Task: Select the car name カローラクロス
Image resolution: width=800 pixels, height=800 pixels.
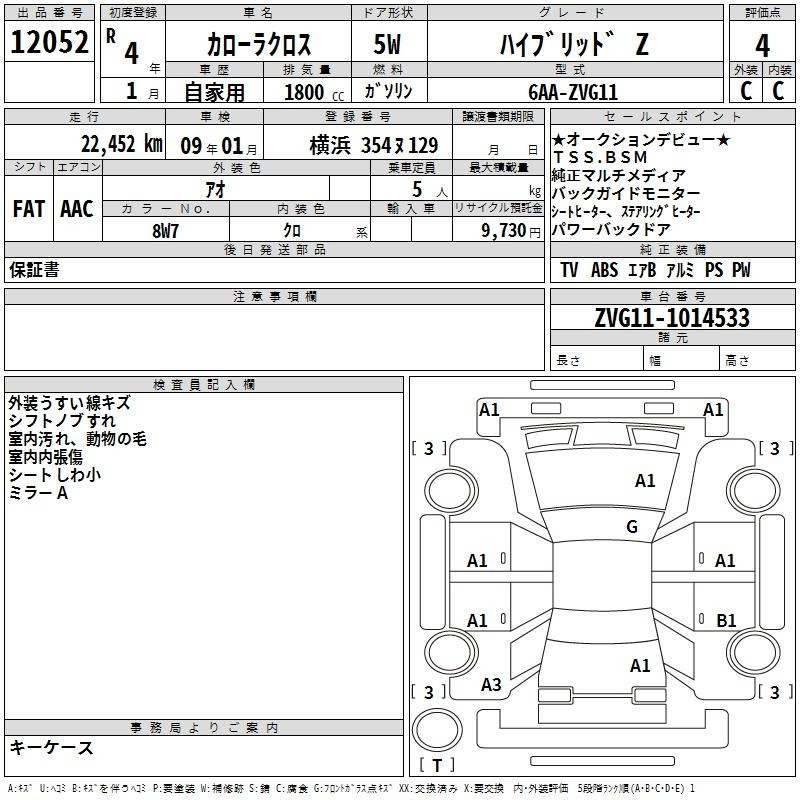Action: [259, 44]
